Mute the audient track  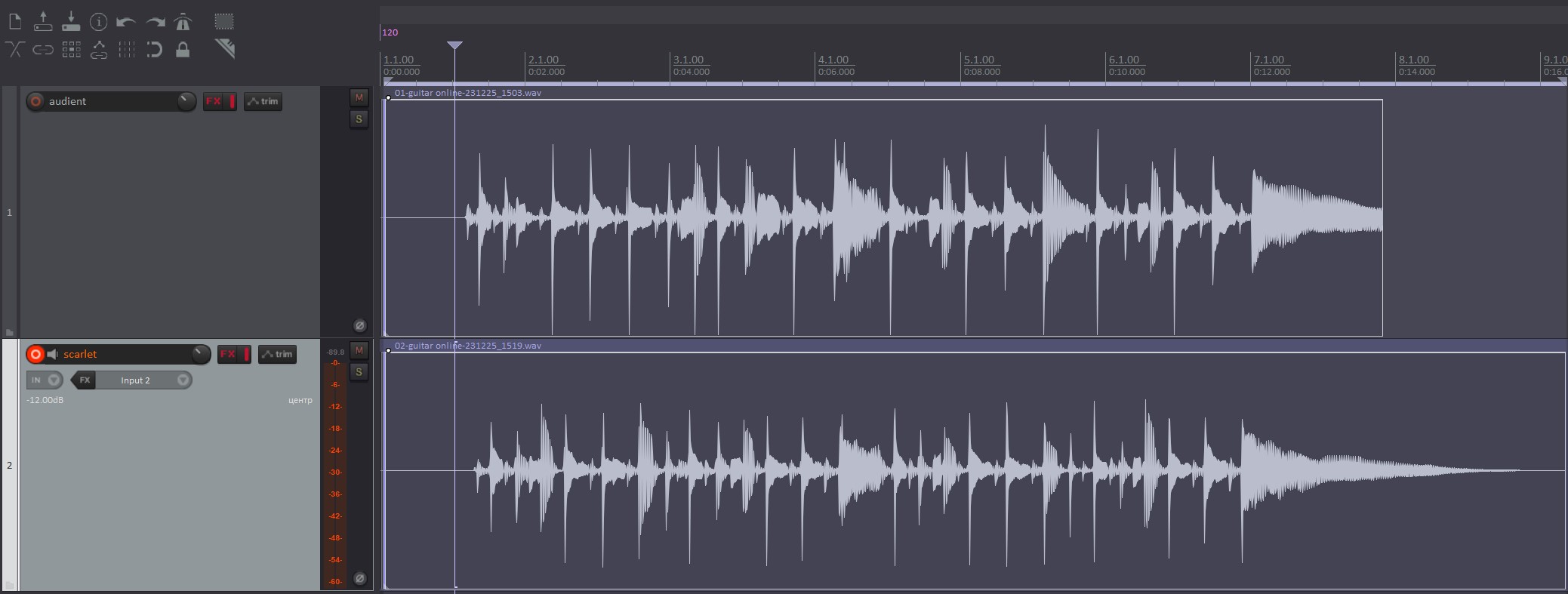[x=359, y=97]
